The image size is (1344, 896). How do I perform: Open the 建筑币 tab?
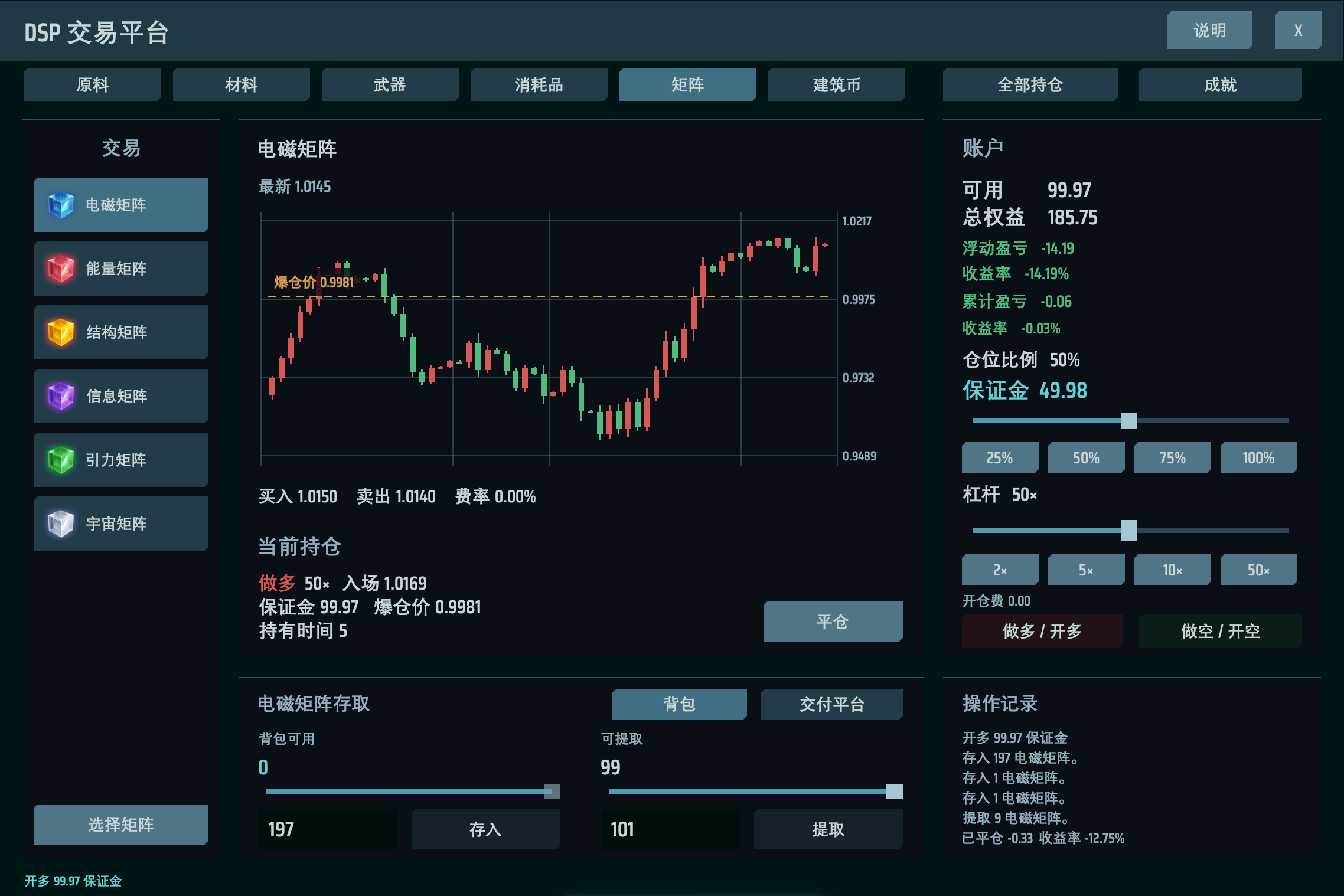pyautogui.click(x=837, y=84)
